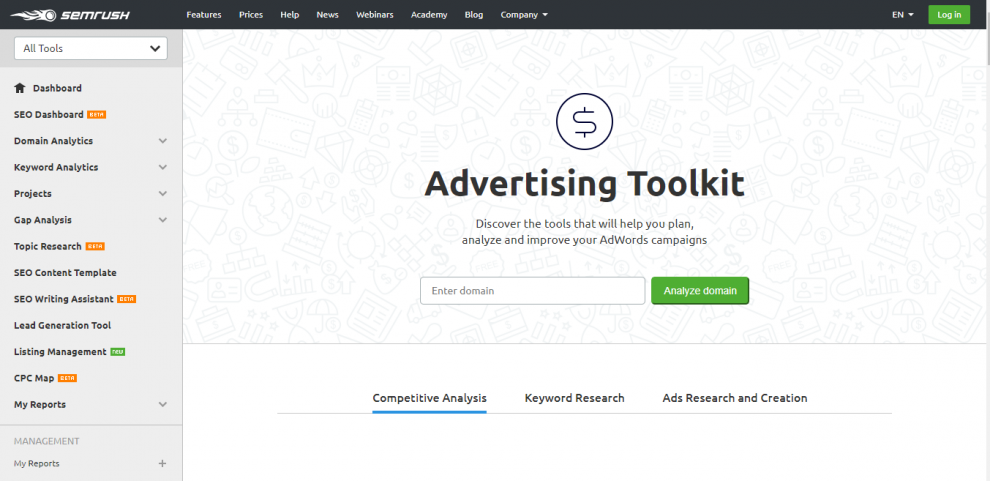The height and width of the screenshot is (481, 990).
Task: Switch to the Keyword Research tab
Action: coord(574,398)
